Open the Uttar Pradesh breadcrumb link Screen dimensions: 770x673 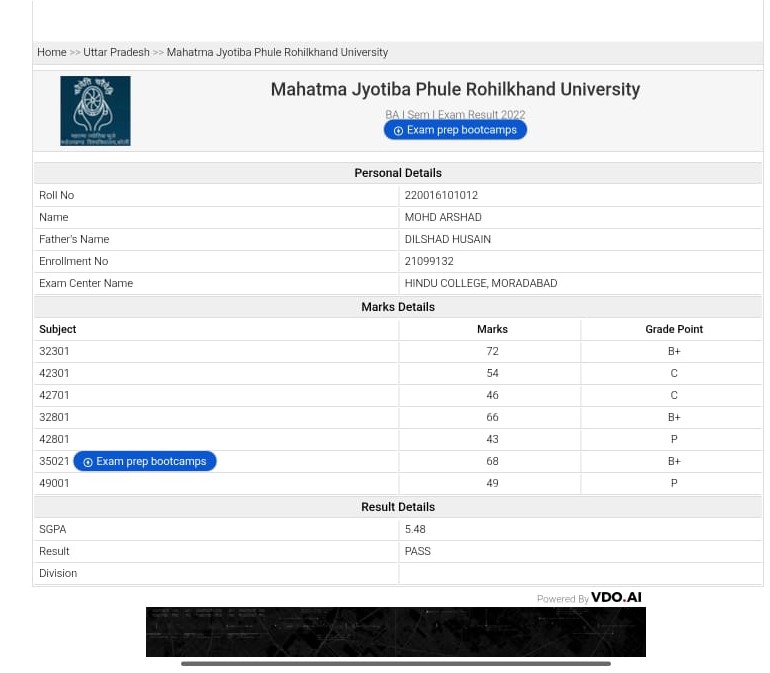116,52
